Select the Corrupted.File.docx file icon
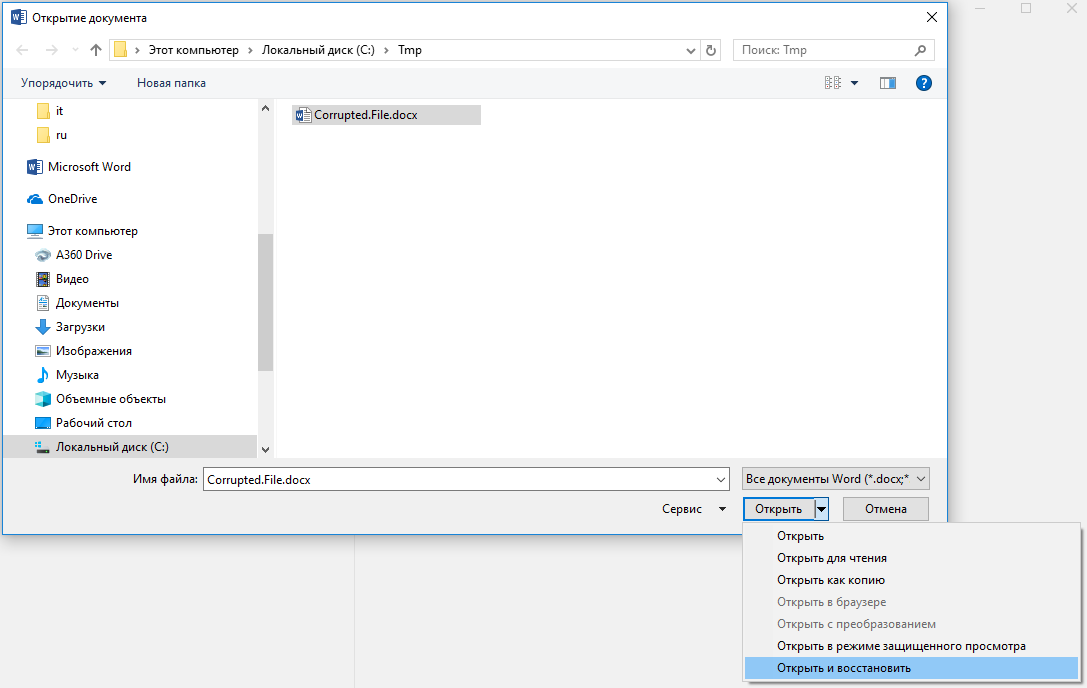 pos(303,115)
